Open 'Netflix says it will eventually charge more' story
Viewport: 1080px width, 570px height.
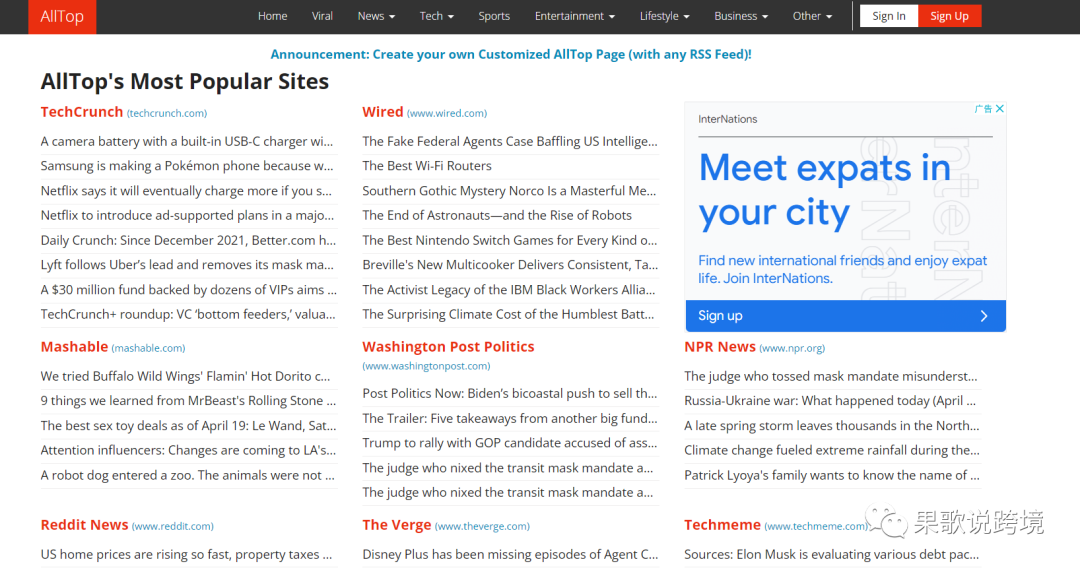click(186, 191)
